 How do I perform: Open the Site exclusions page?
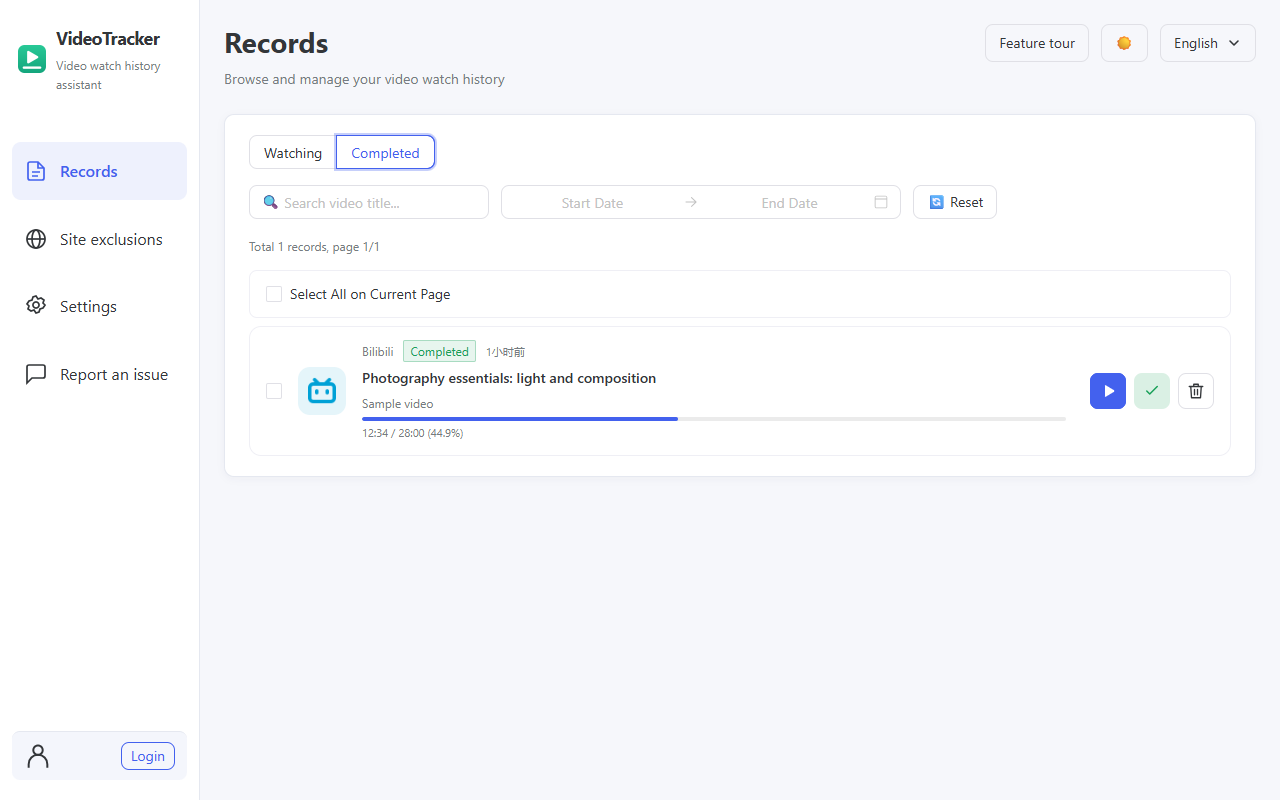(x=99, y=239)
